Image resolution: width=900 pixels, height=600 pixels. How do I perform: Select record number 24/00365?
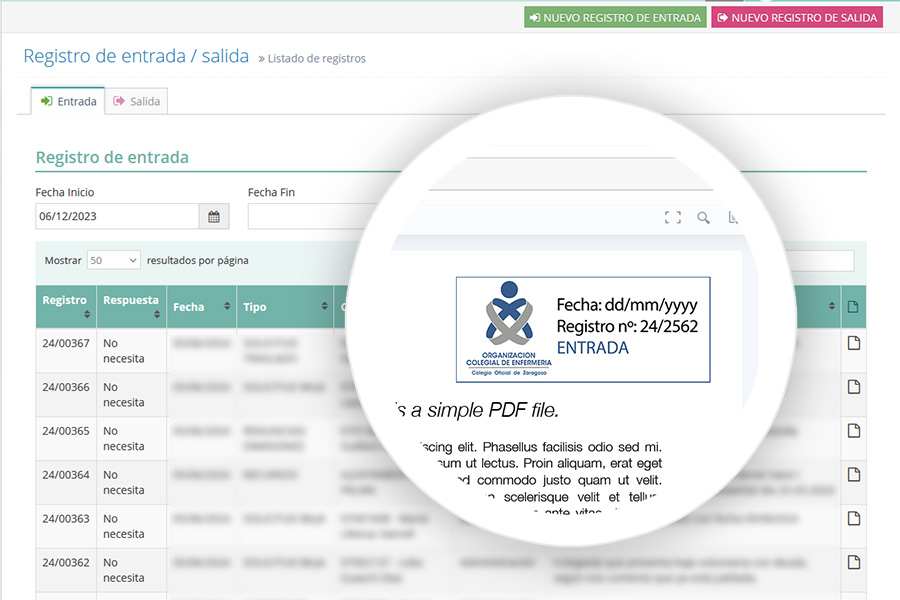point(66,431)
